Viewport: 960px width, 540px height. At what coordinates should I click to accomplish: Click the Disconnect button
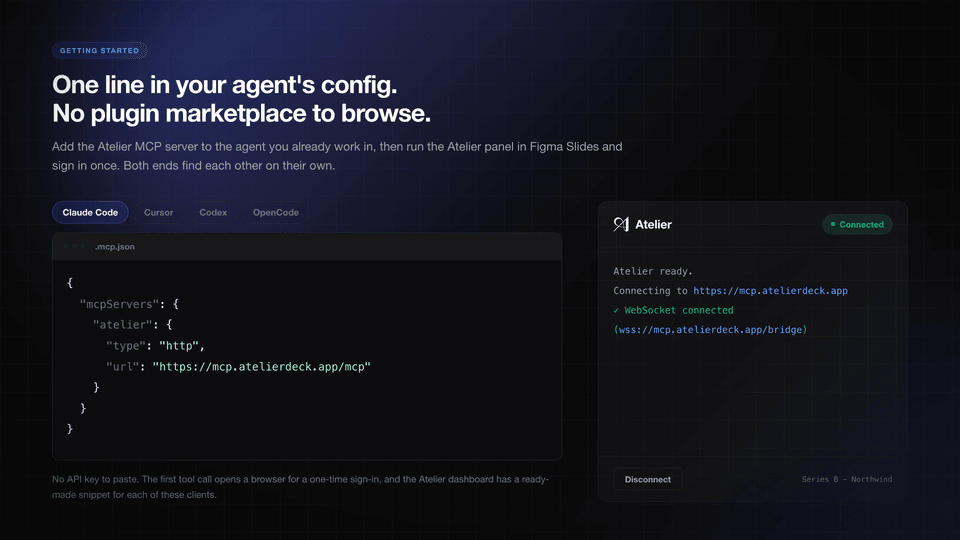pyautogui.click(x=648, y=479)
